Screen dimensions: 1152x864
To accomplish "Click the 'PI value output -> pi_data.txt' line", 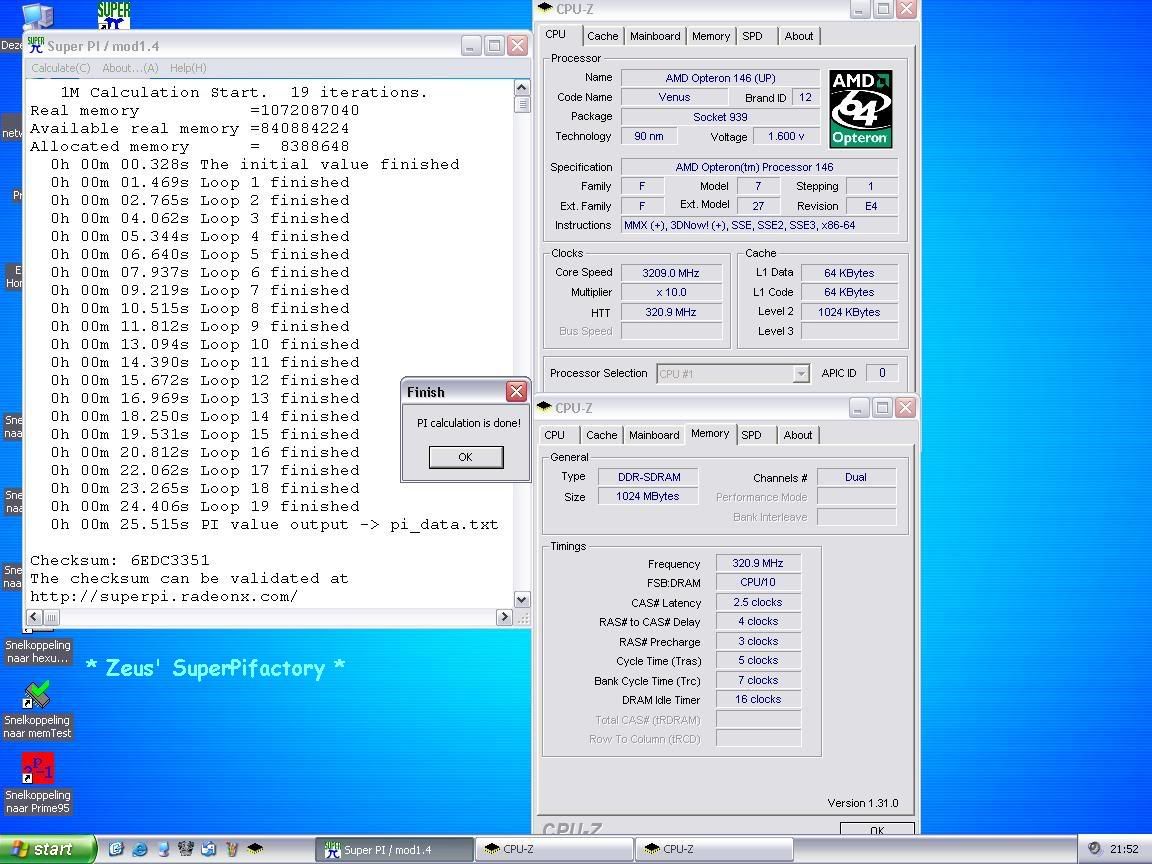I will (x=274, y=525).
